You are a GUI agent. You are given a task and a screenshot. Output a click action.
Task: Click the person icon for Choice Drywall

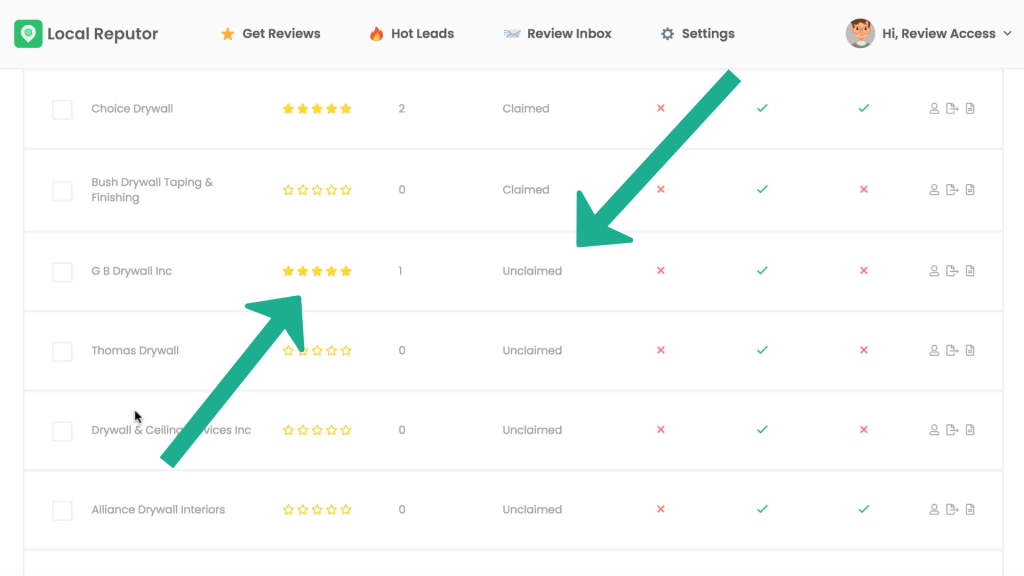tap(935, 109)
